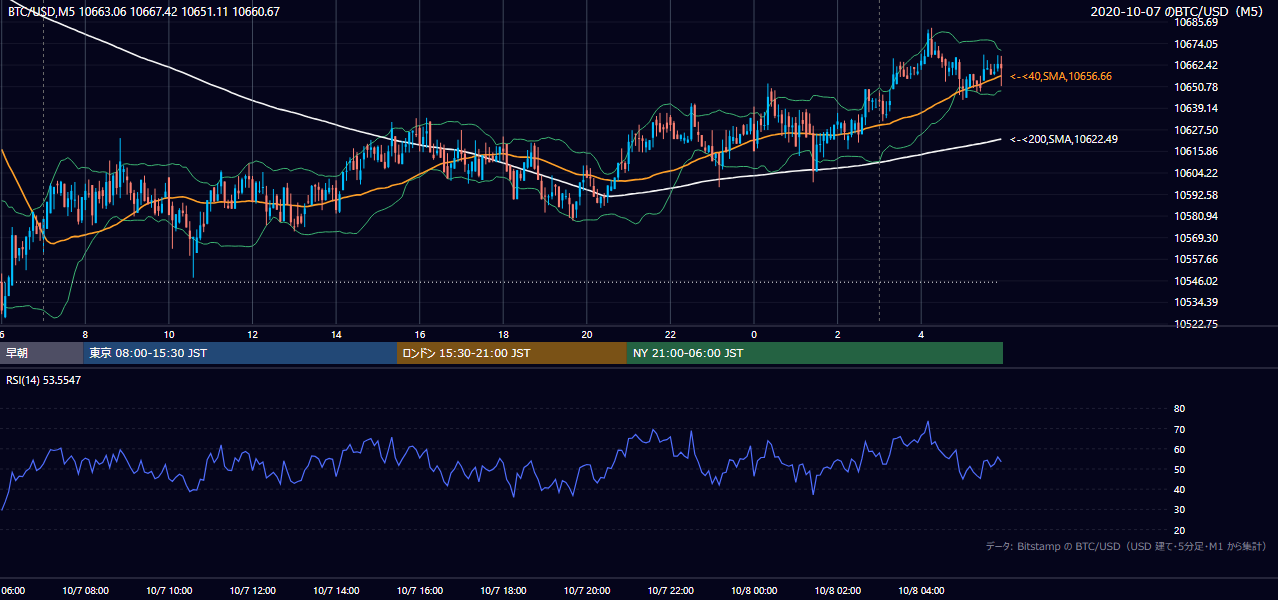Click the "2020-10-07 のBTC/USD (M5)" chart title
Viewport: 1278px width, 600px height.
[x=1179, y=12]
